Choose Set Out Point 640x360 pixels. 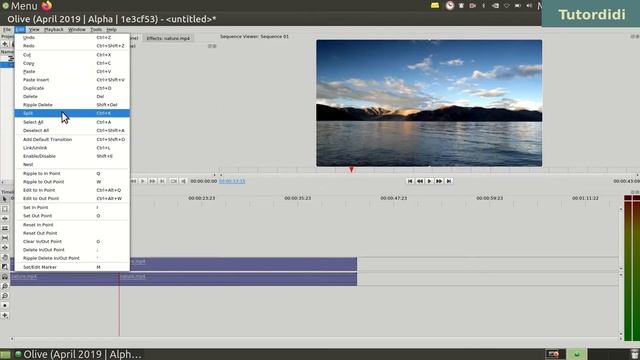coord(72,216)
